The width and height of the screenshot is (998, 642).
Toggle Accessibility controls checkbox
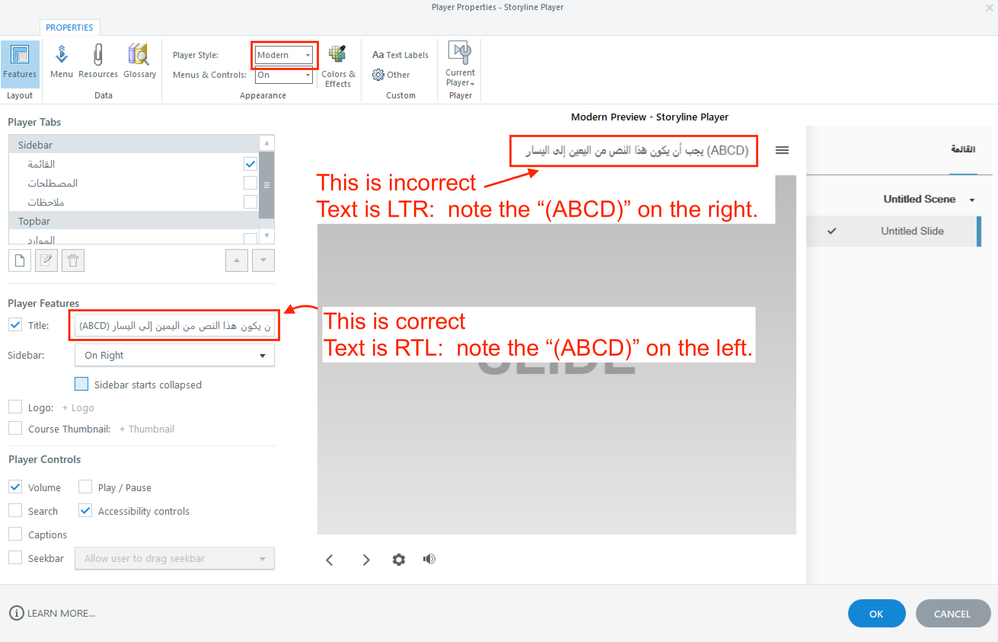coord(85,510)
